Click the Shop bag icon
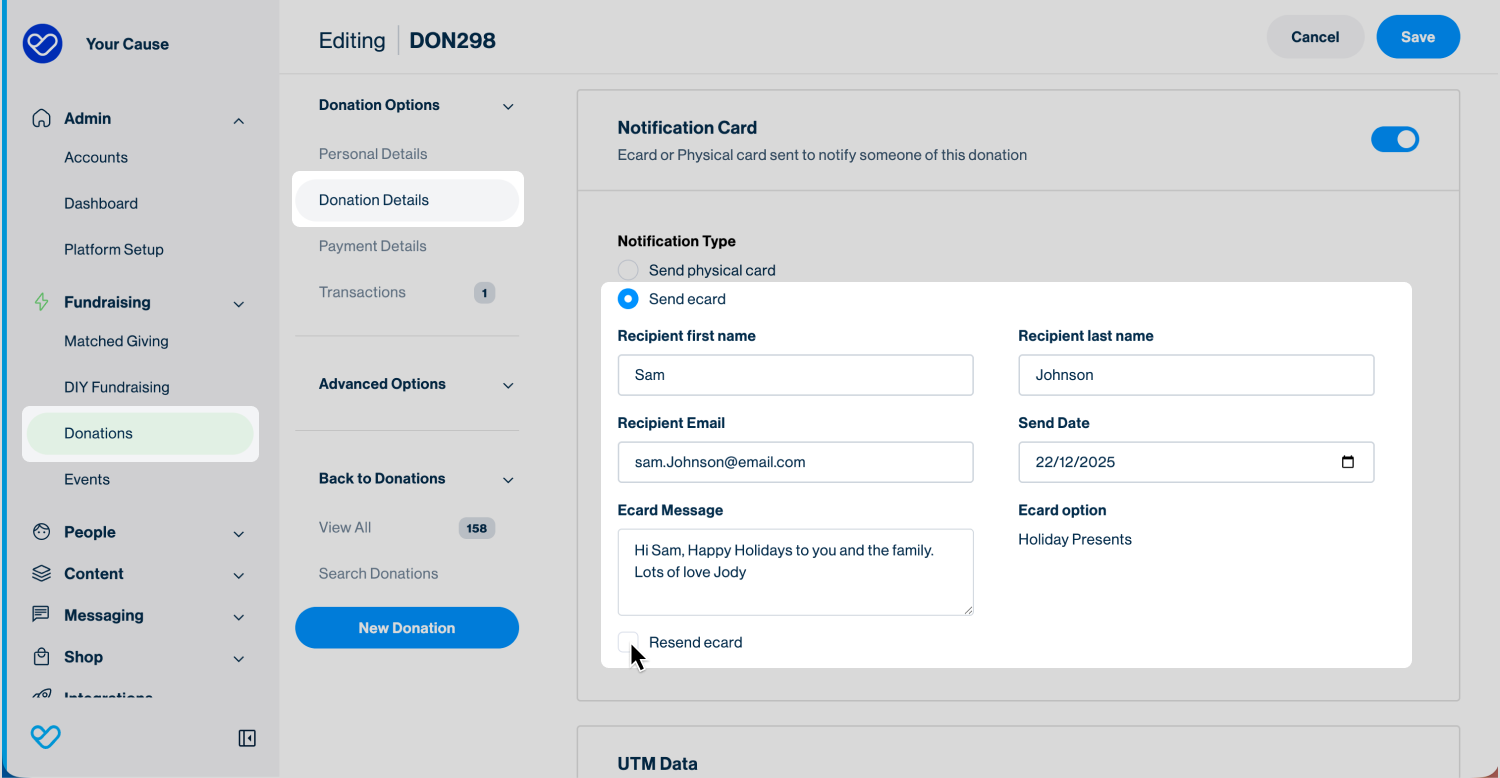 point(41,657)
